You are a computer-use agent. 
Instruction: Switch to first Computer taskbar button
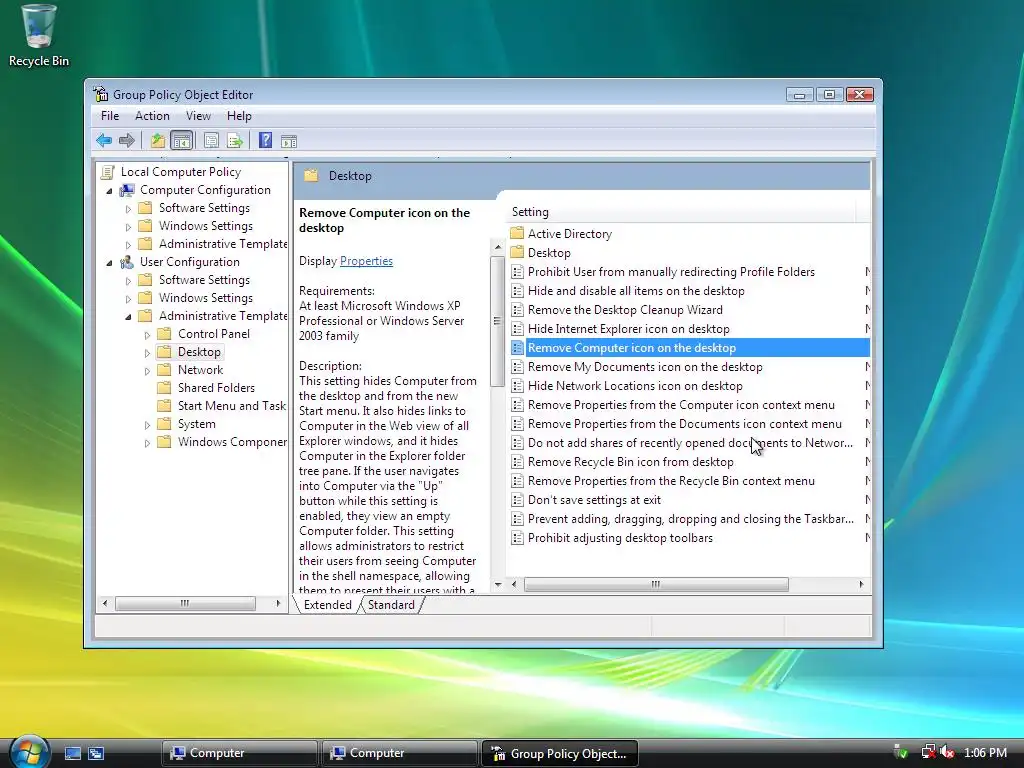coord(239,753)
